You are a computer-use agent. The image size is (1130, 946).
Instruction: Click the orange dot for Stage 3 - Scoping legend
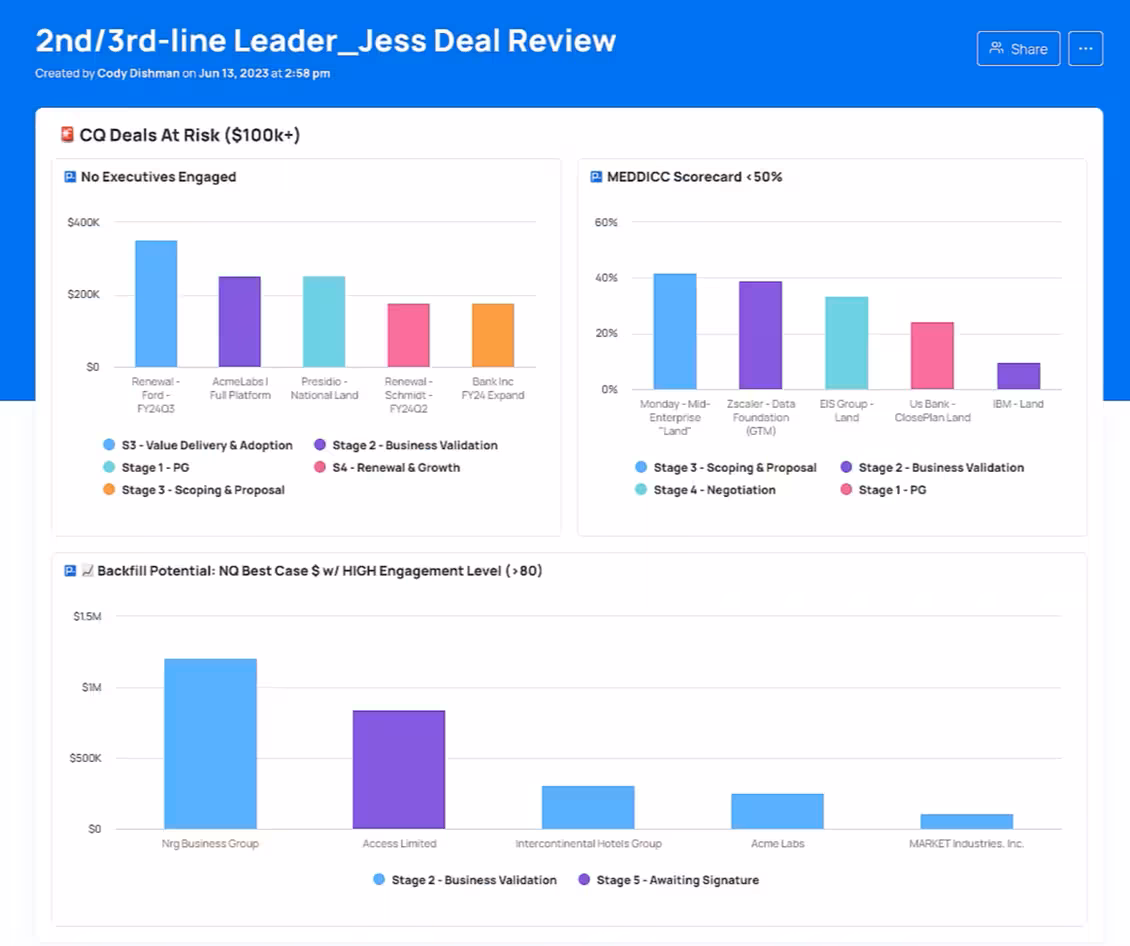[x=108, y=489]
